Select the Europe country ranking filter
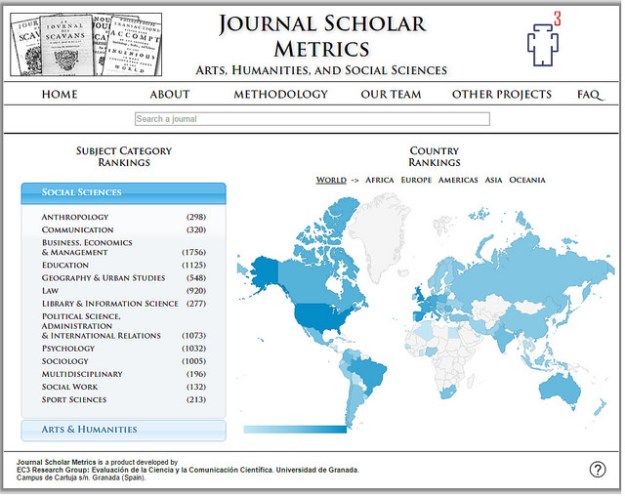This screenshot has height=496, width=625. click(x=416, y=180)
